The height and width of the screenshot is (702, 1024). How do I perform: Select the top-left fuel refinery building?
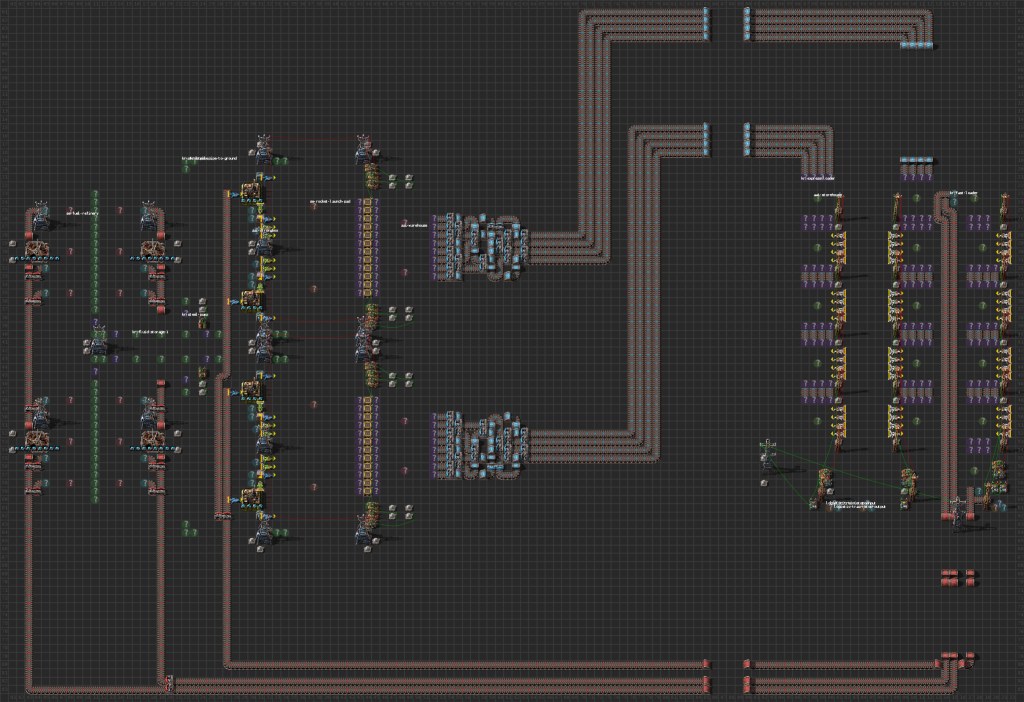tap(39, 247)
